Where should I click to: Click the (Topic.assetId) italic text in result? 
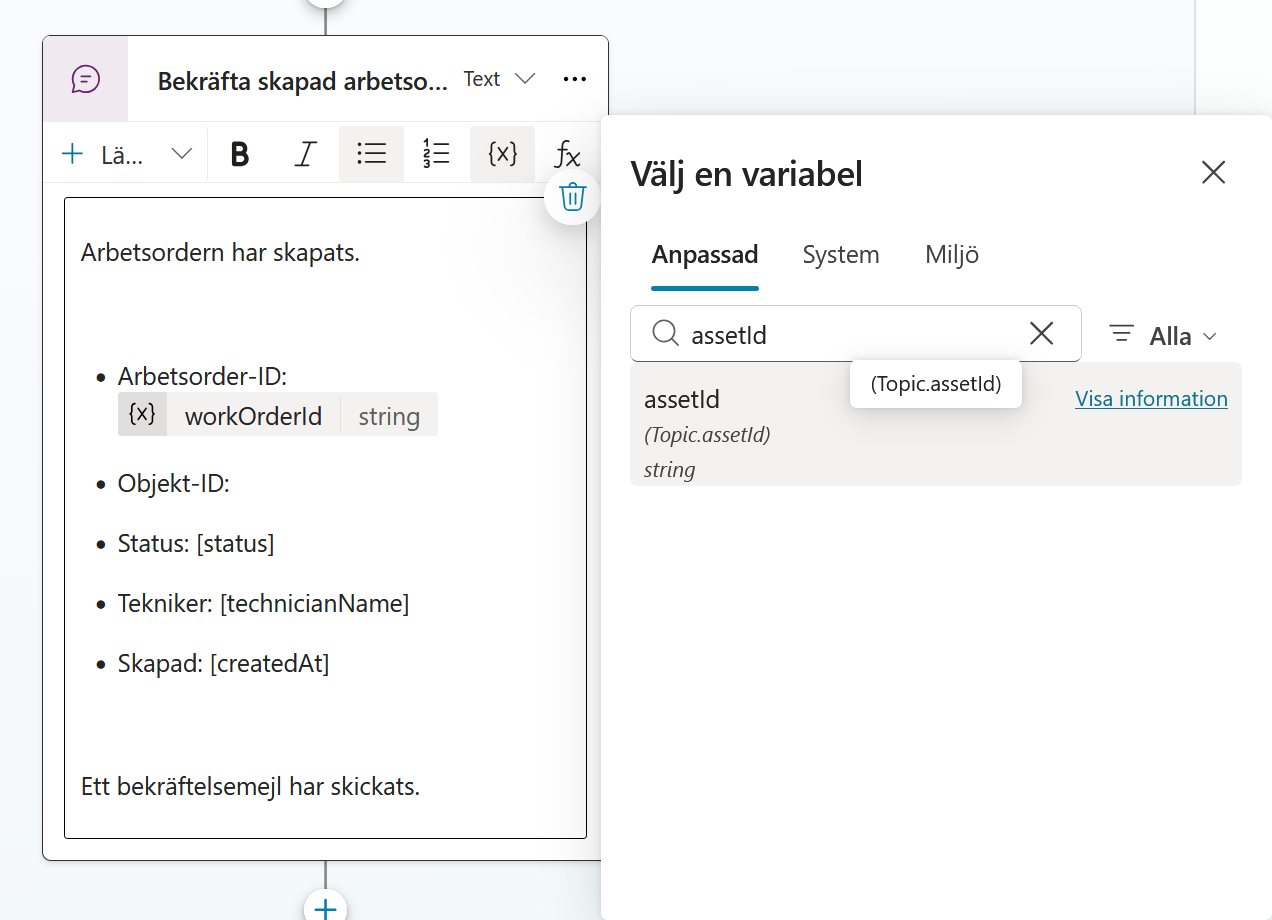coord(707,434)
